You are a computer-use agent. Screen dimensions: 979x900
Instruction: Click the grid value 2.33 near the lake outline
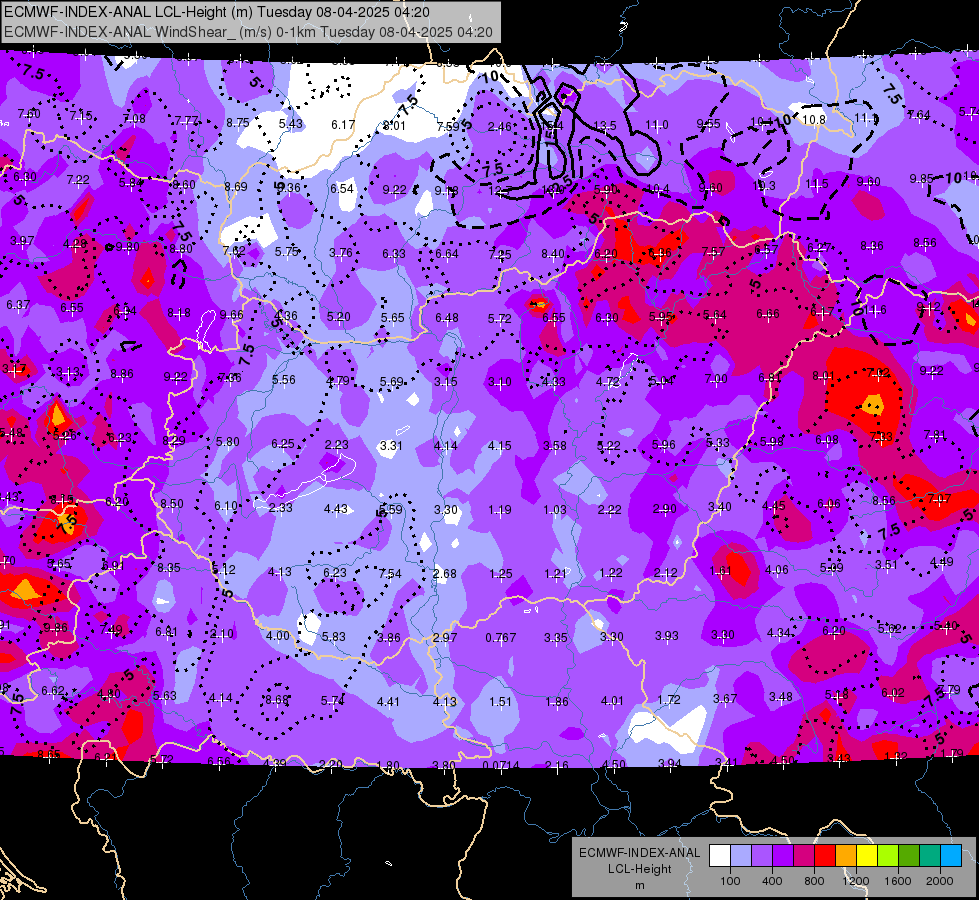281,507
